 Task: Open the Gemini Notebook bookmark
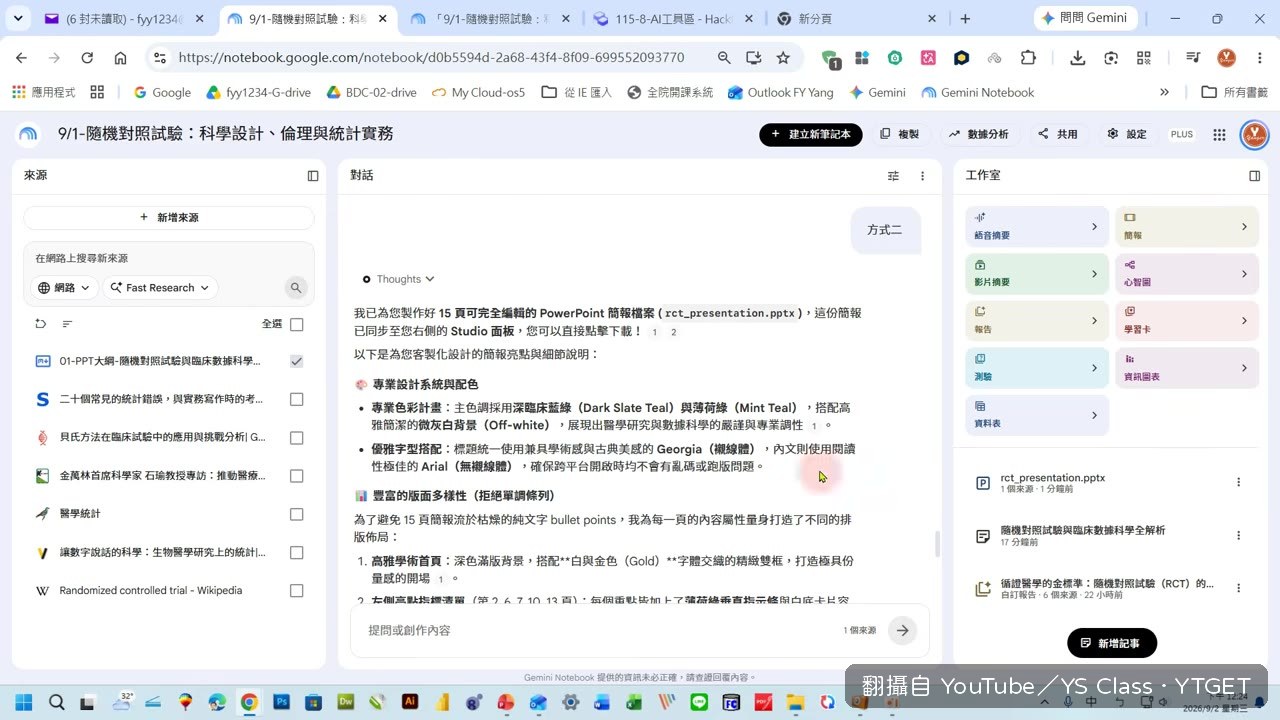point(977,92)
